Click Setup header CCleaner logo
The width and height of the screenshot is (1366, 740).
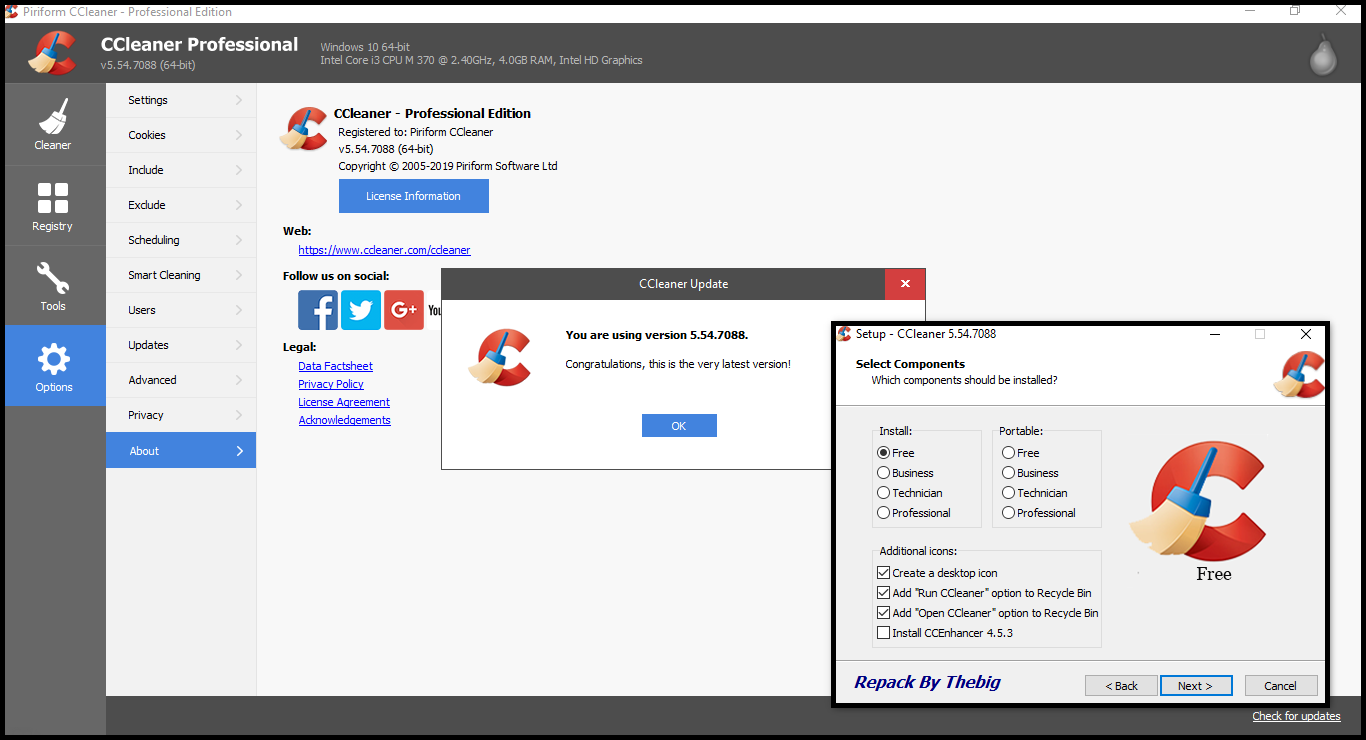(1299, 375)
